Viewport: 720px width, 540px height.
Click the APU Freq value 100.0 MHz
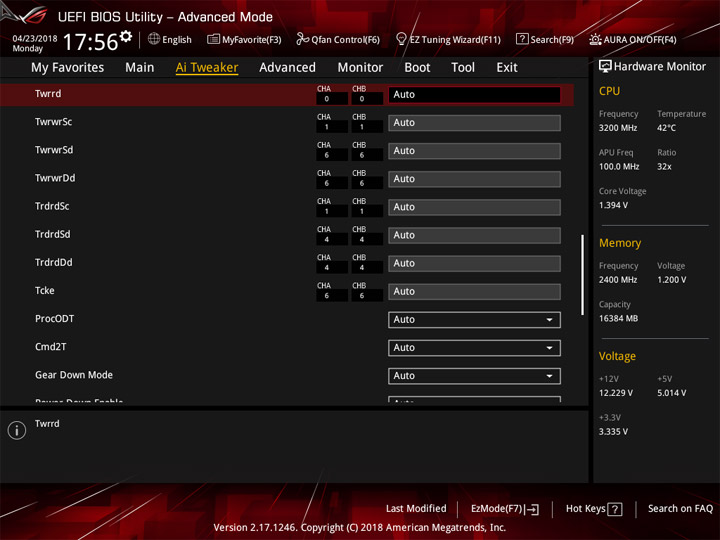(x=619, y=167)
